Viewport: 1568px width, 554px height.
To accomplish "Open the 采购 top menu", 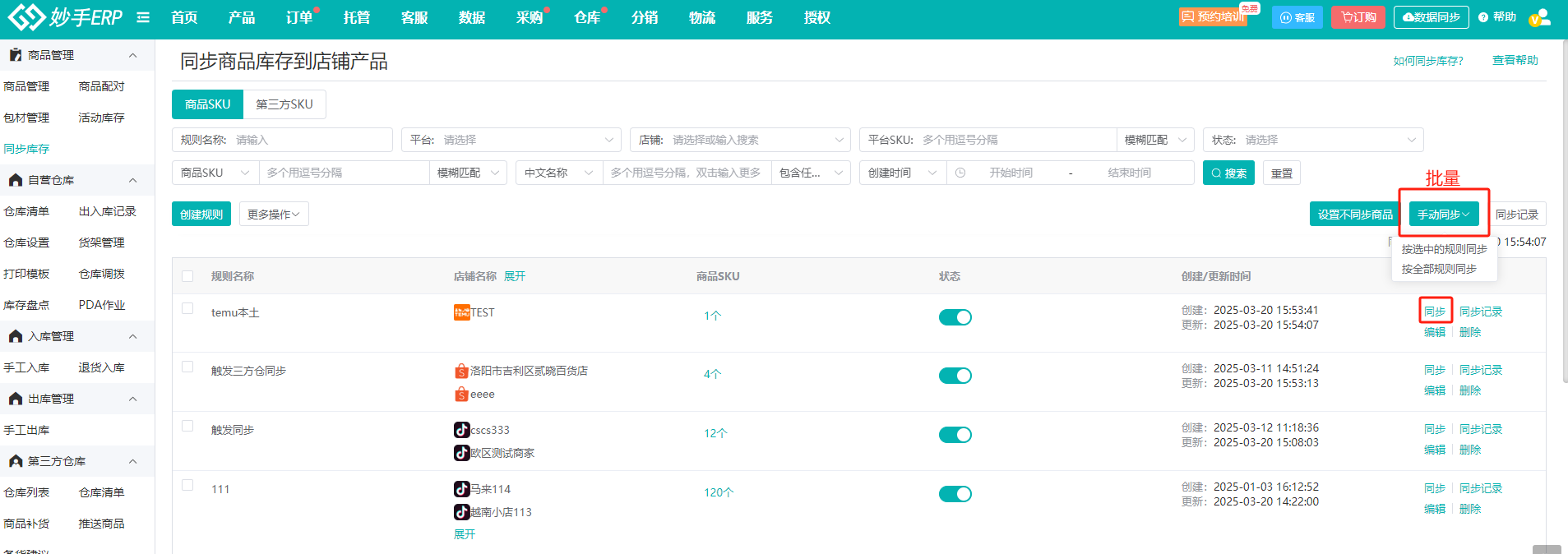I will coord(530,17).
